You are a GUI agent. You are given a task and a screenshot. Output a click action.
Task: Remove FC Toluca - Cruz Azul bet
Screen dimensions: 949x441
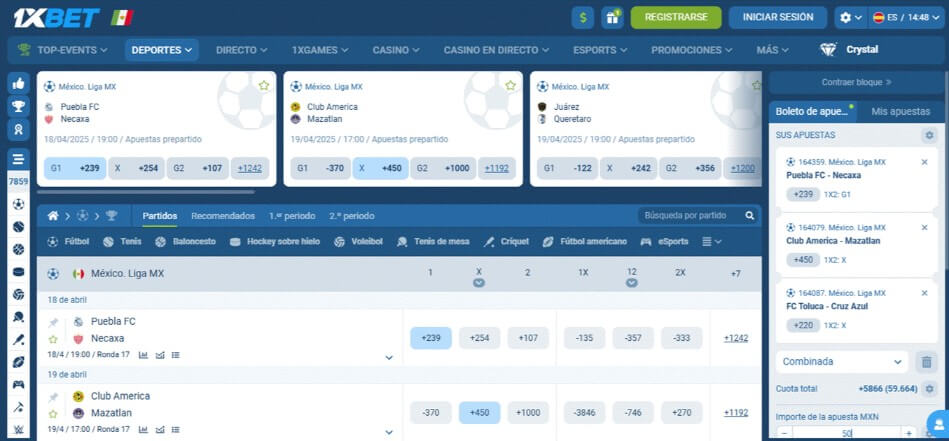point(924,293)
